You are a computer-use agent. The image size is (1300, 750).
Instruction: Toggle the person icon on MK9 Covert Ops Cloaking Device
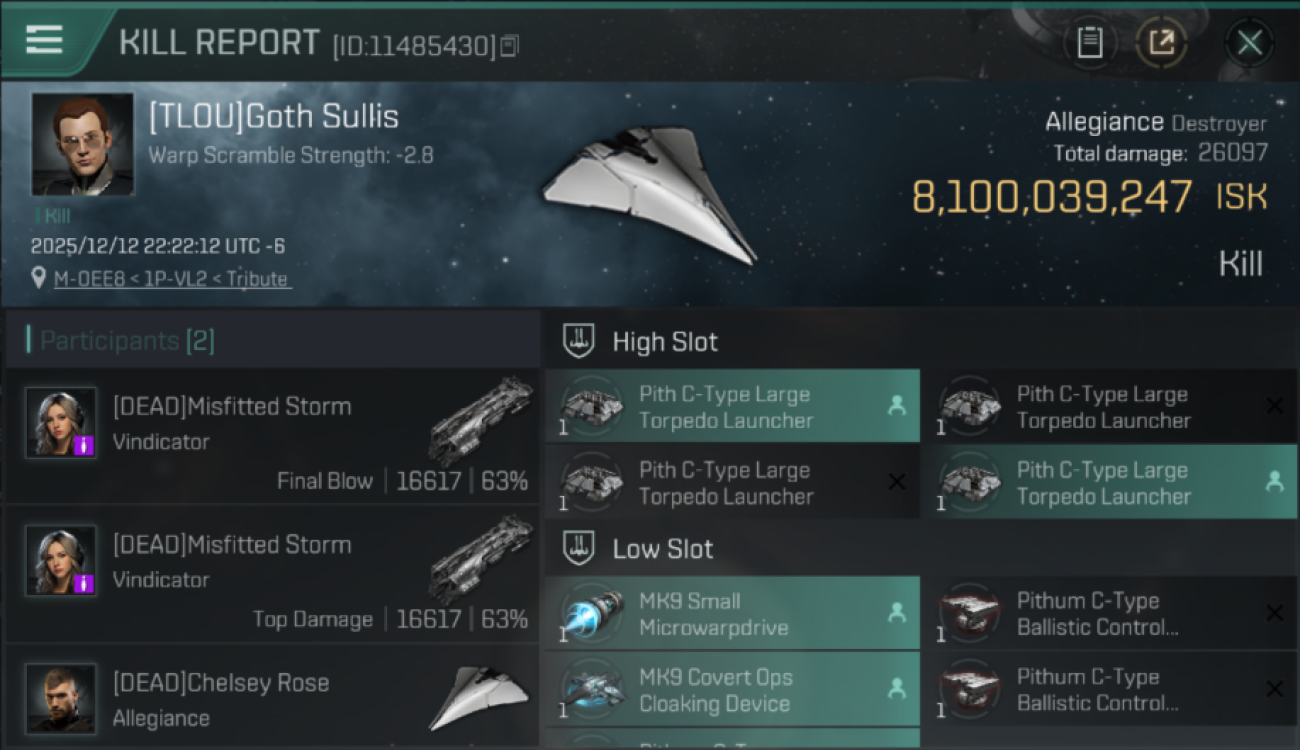[x=897, y=688]
